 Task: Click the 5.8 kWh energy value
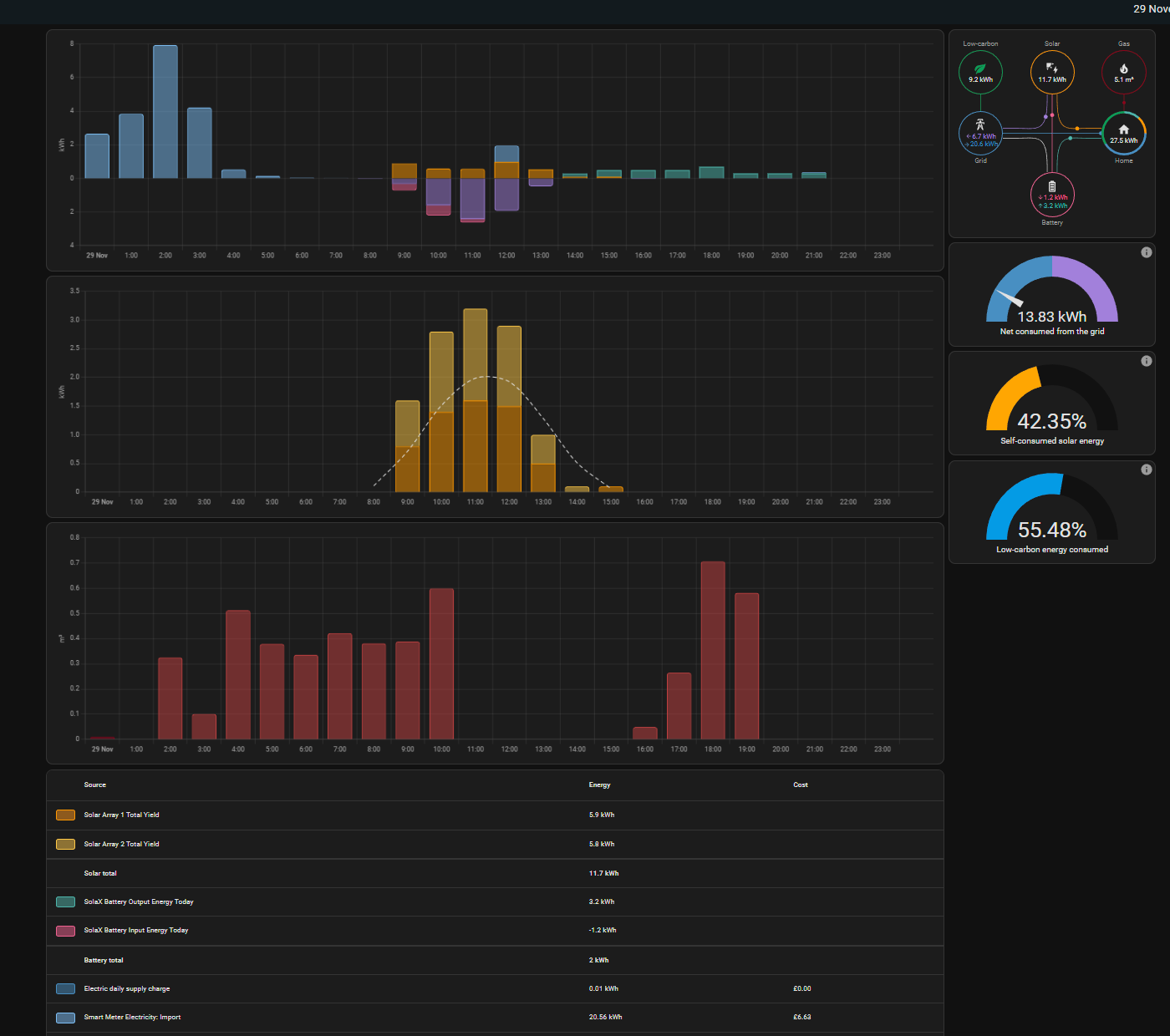click(x=602, y=844)
